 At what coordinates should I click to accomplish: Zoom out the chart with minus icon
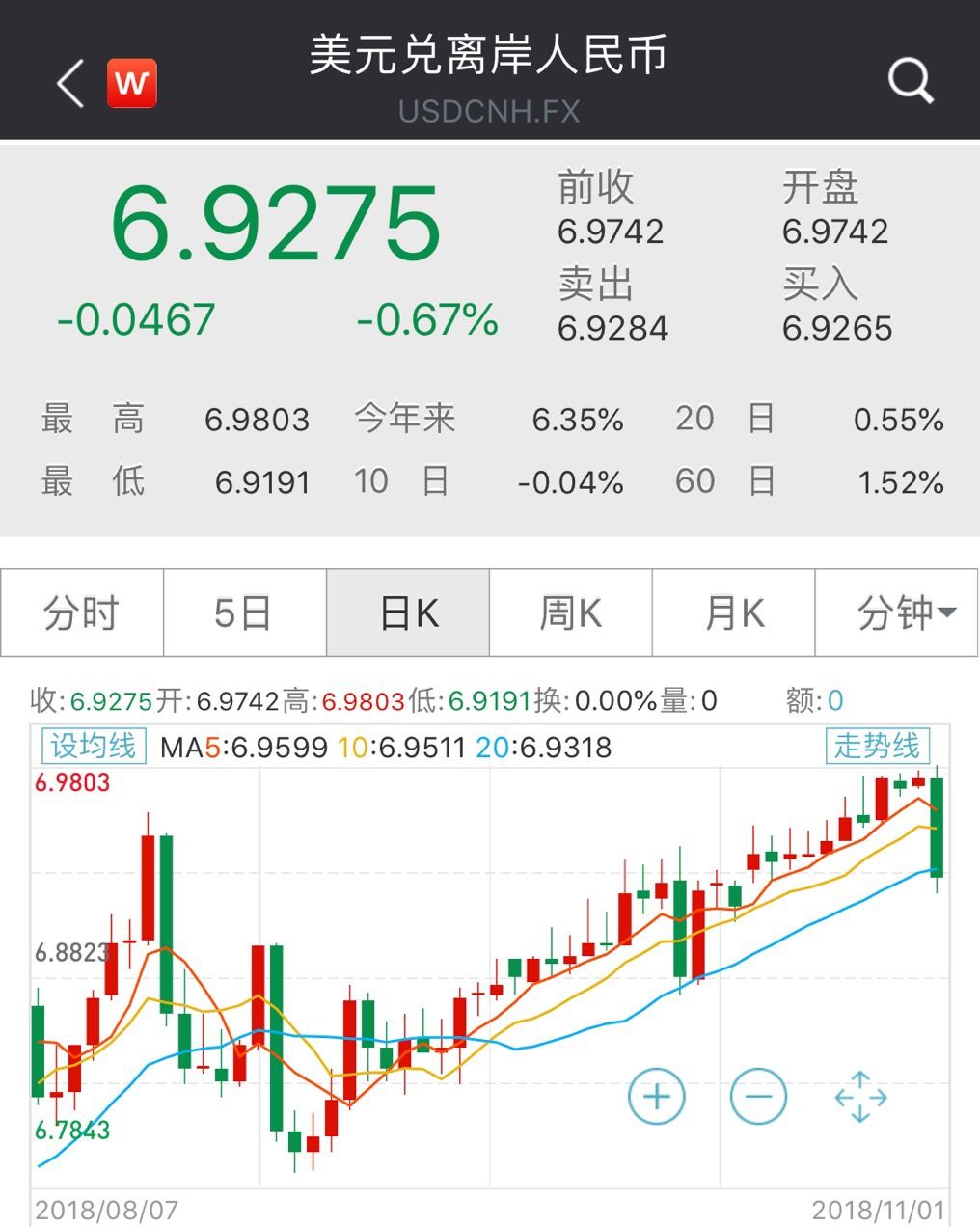(758, 1097)
